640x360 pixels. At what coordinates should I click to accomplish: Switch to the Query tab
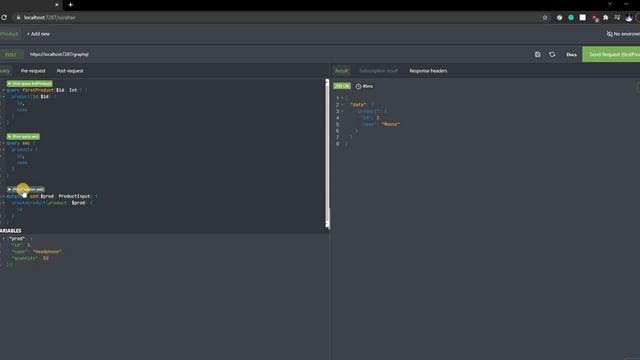point(5,71)
